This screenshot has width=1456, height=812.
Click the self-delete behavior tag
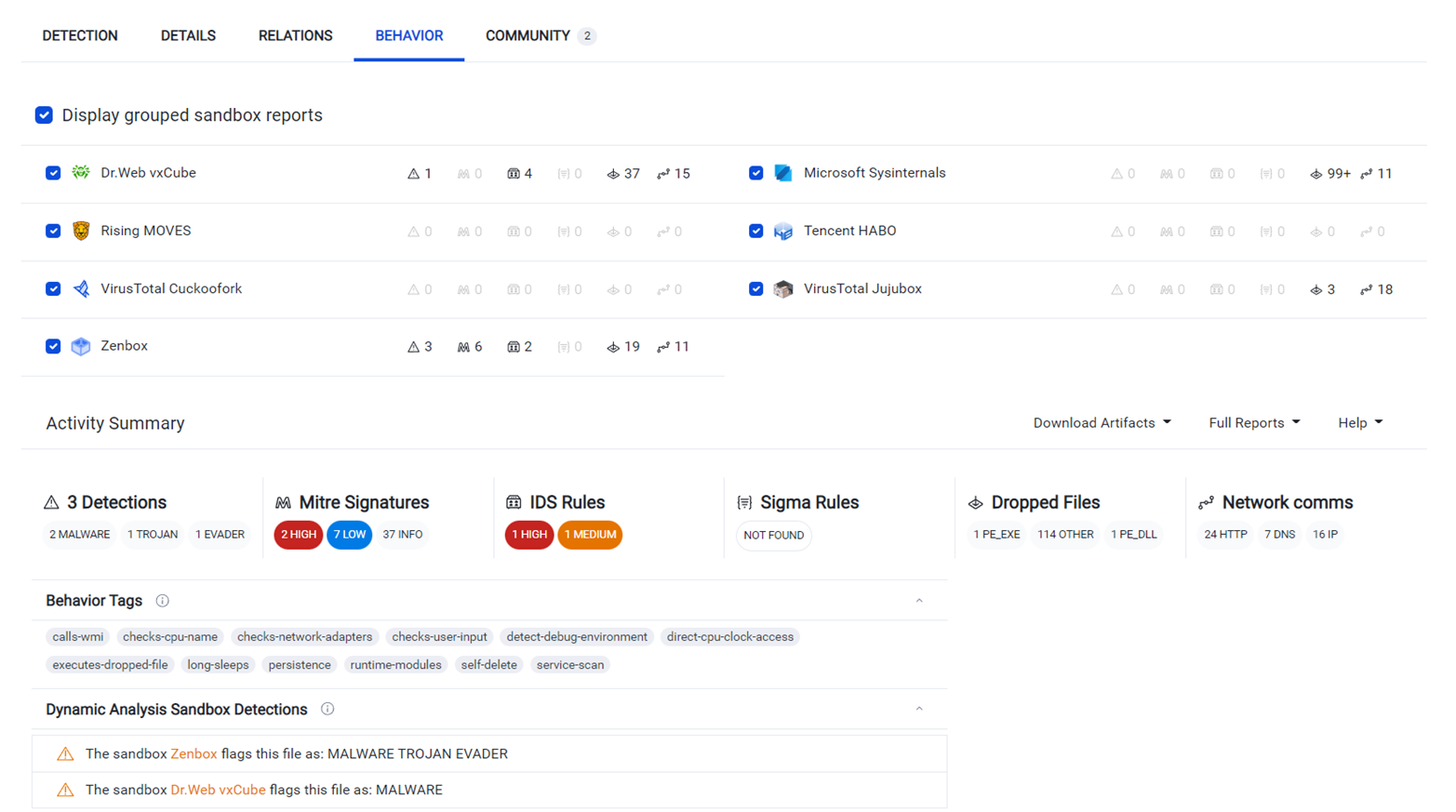coord(489,665)
